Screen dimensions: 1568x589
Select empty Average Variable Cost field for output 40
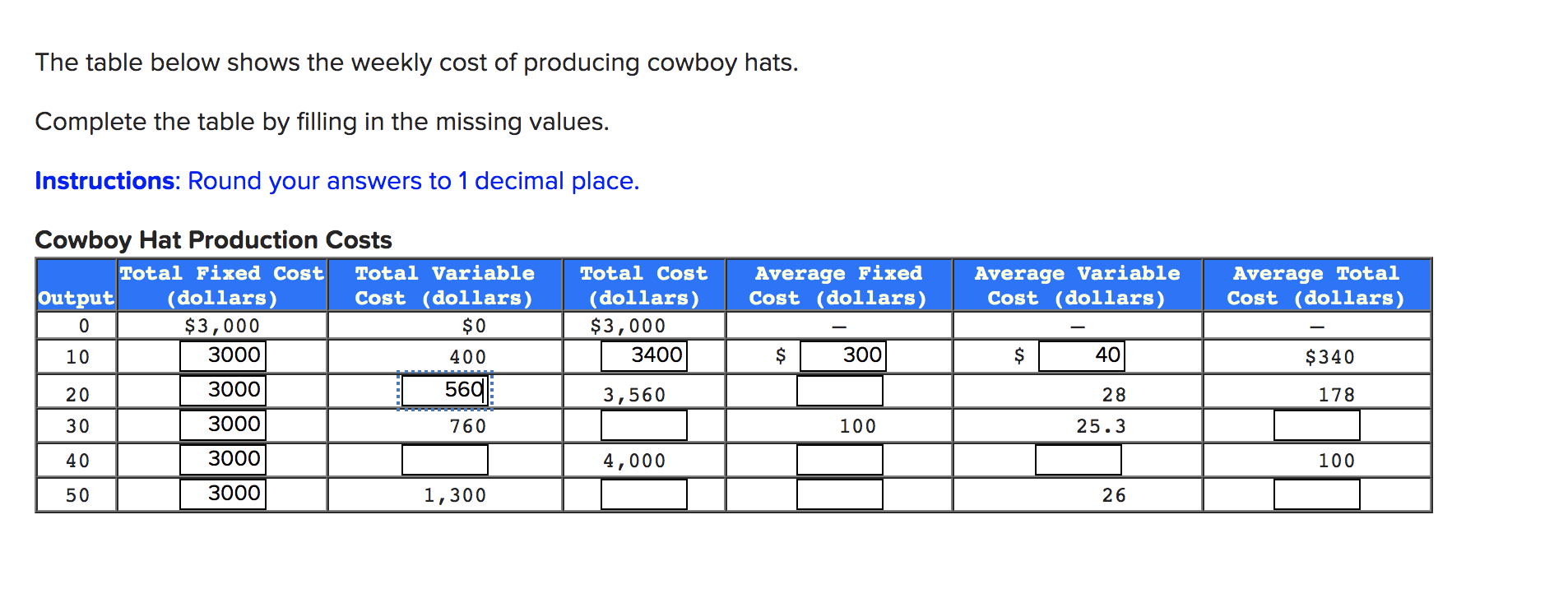click(1079, 460)
